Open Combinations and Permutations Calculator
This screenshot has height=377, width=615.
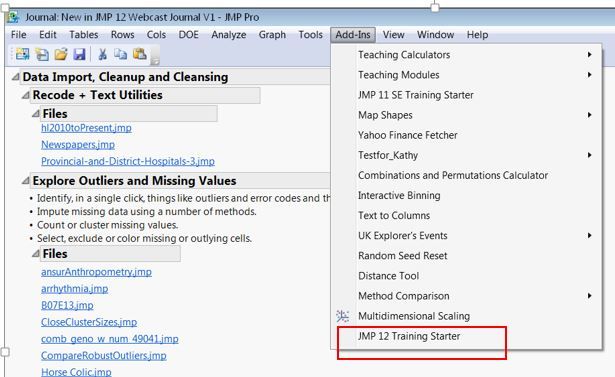(x=467, y=175)
